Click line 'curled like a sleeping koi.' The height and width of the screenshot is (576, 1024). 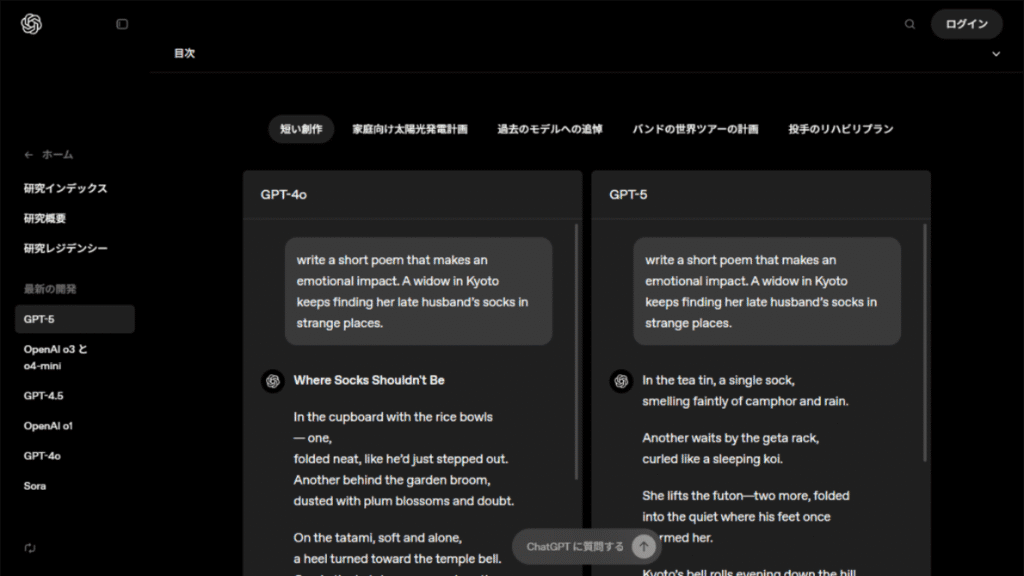(x=712, y=459)
